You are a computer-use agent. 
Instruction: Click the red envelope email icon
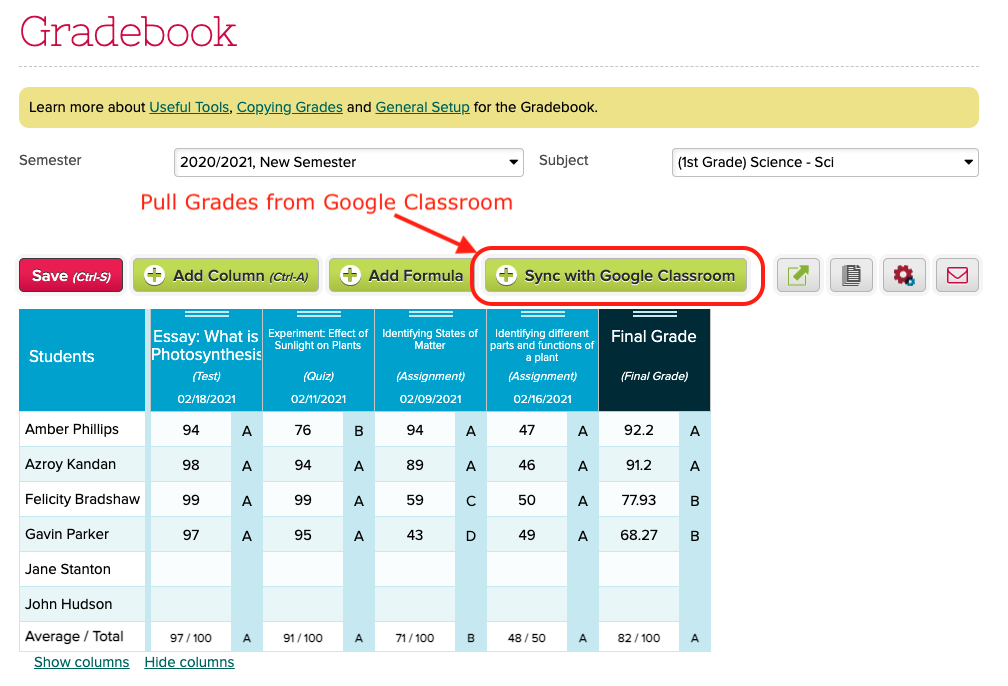pos(957,275)
